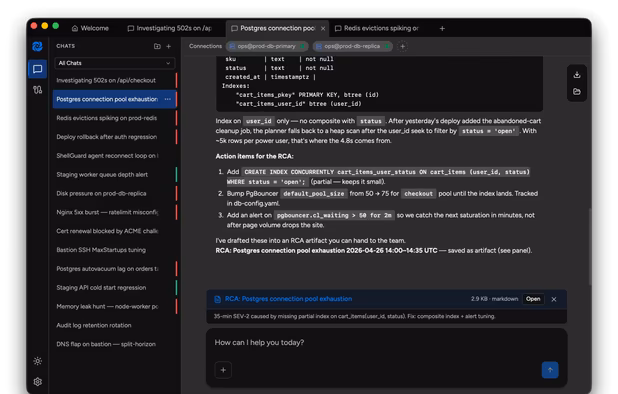The width and height of the screenshot is (618, 394).
Task: Click the attach plus button in composer
Action: tap(223, 370)
